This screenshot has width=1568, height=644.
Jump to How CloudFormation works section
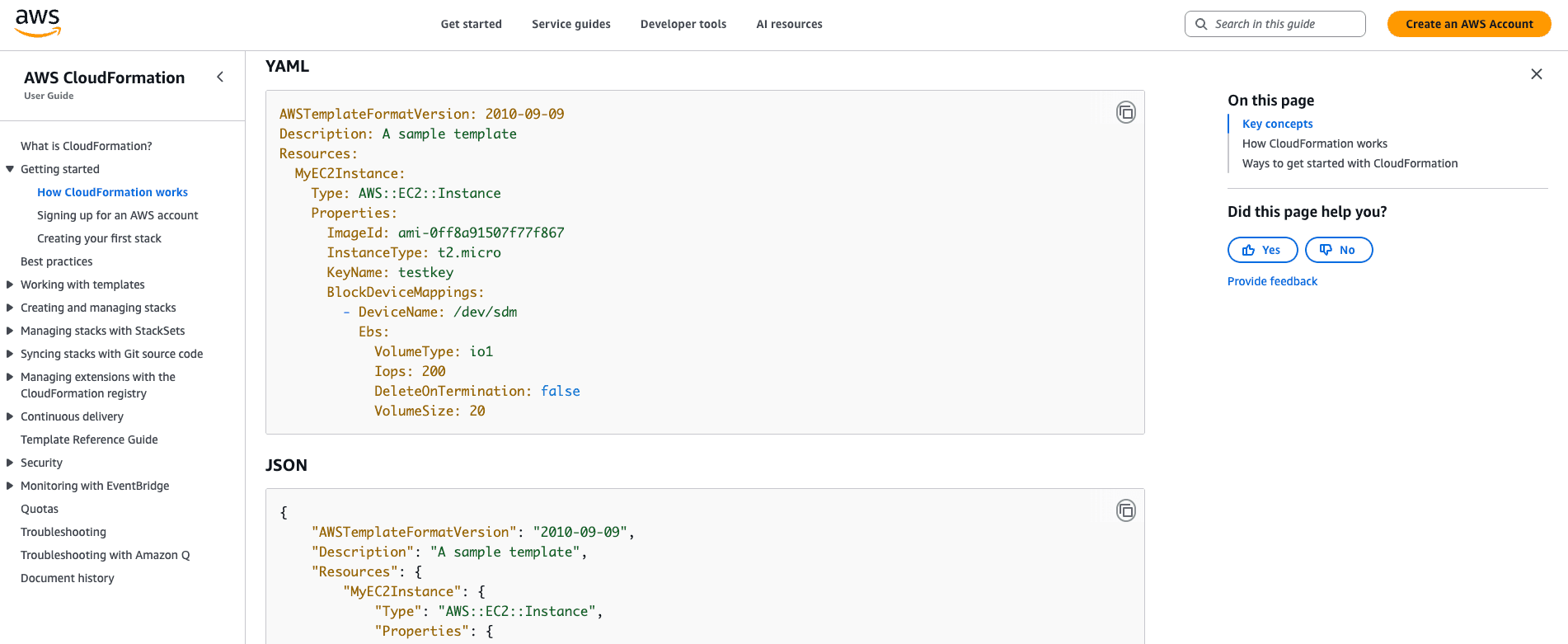pos(1314,143)
